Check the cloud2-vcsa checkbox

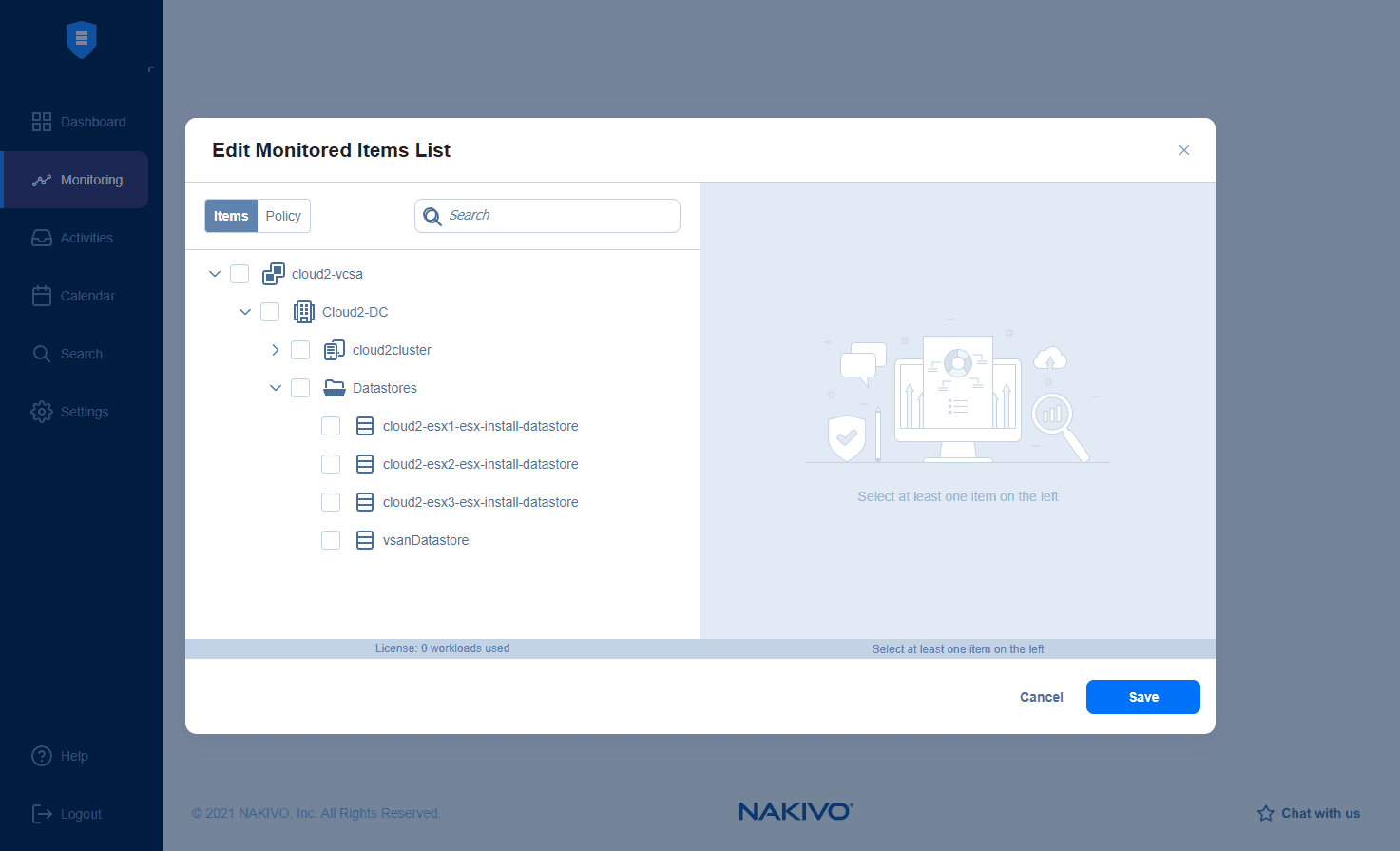pos(240,274)
